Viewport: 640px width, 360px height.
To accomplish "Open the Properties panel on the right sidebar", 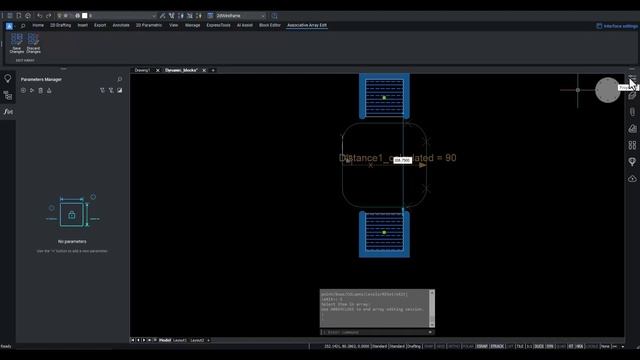I will pyautogui.click(x=632, y=78).
